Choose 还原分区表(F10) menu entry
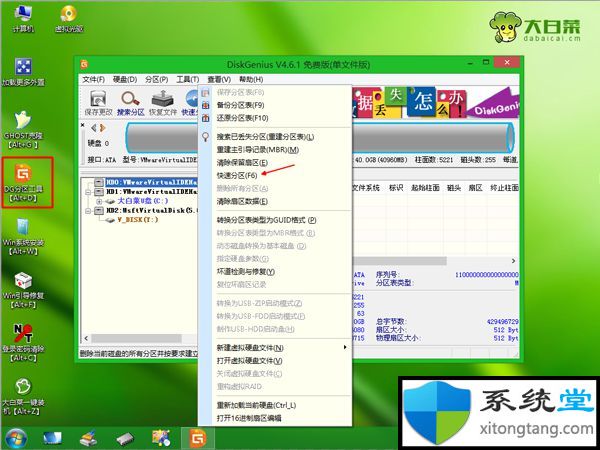 pos(275,118)
